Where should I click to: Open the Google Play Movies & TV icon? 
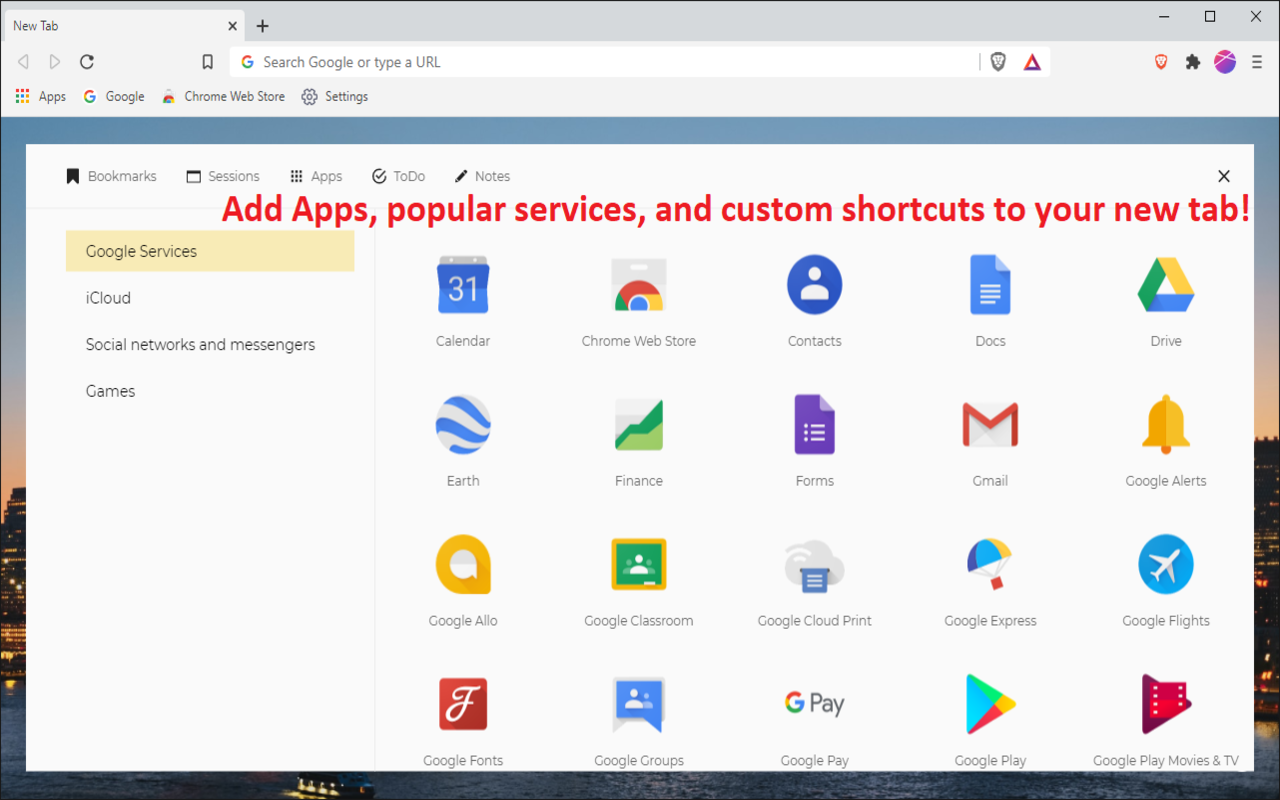tap(1166, 704)
